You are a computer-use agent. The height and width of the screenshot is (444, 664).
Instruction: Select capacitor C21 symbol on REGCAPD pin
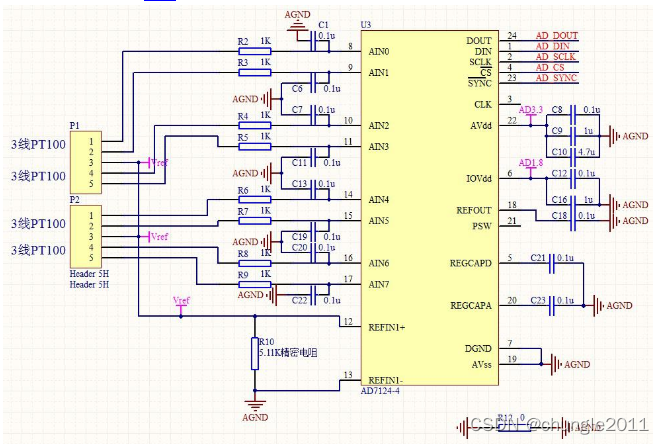coord(551,263)
